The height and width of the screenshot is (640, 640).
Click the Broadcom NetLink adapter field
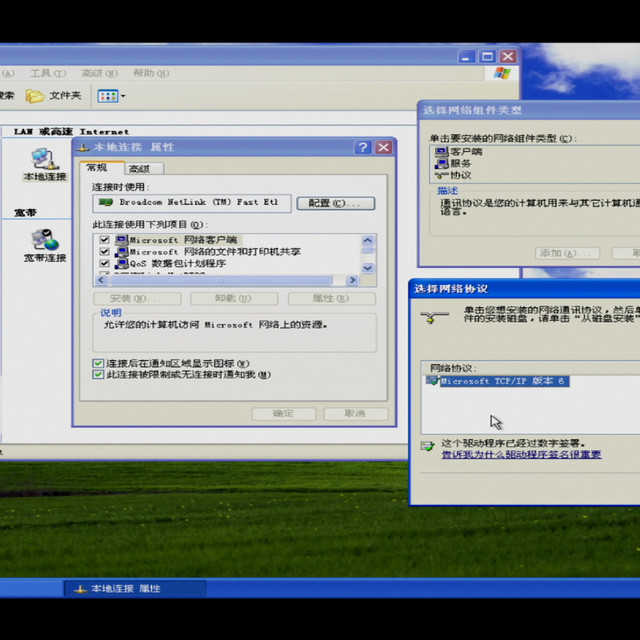[x=192, y=203]
